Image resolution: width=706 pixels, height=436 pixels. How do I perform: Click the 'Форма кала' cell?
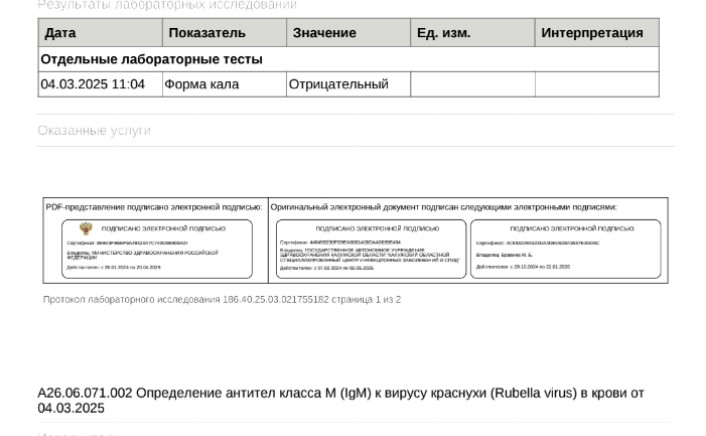(224, 84)
